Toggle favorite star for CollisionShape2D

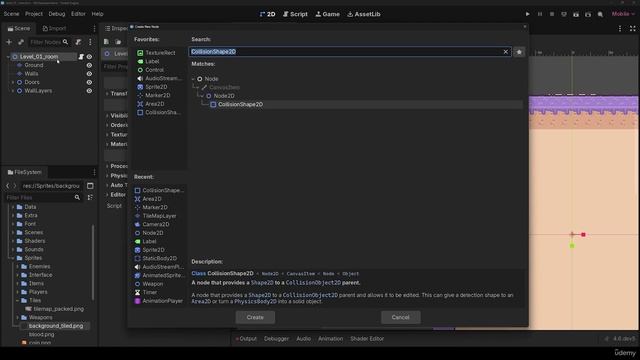[519, 52]
